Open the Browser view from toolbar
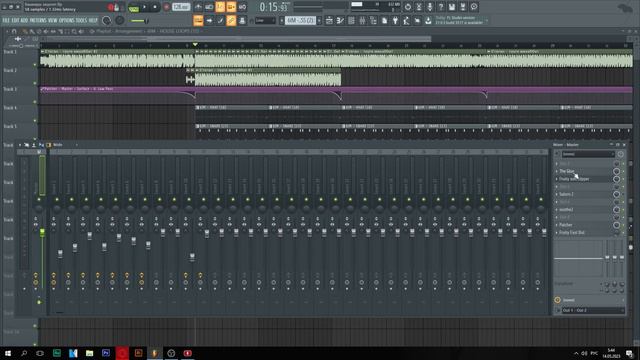 pyautogui.click(x=373, y=20)
